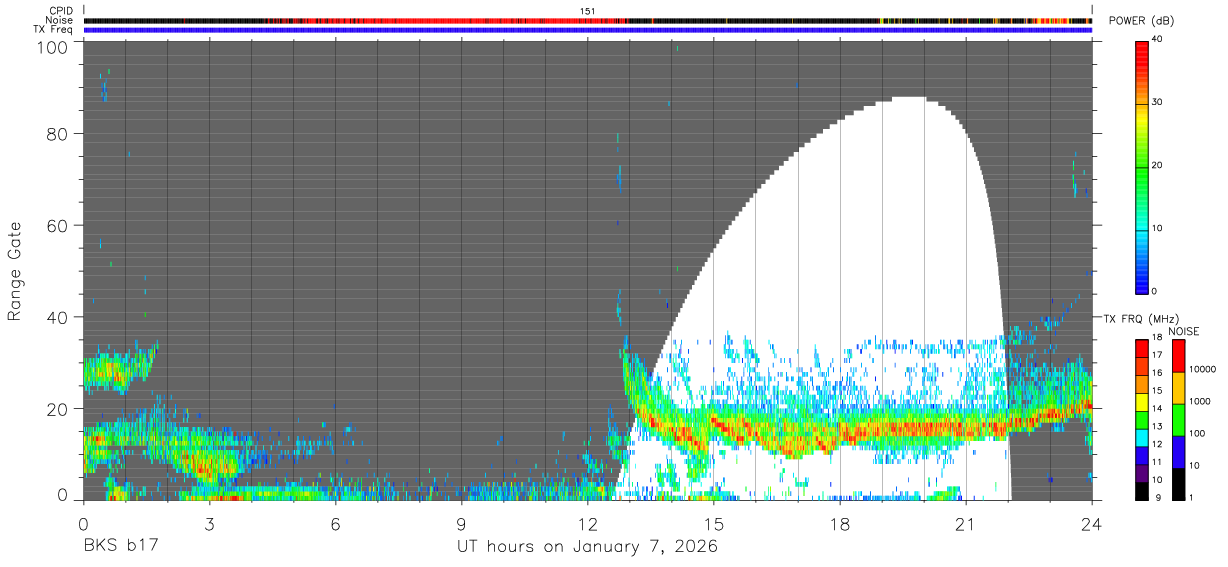The height and width of the screenshot is (567, 1228).
Task: Click the 40 value on the Range Gate axis
Action: 57,317
